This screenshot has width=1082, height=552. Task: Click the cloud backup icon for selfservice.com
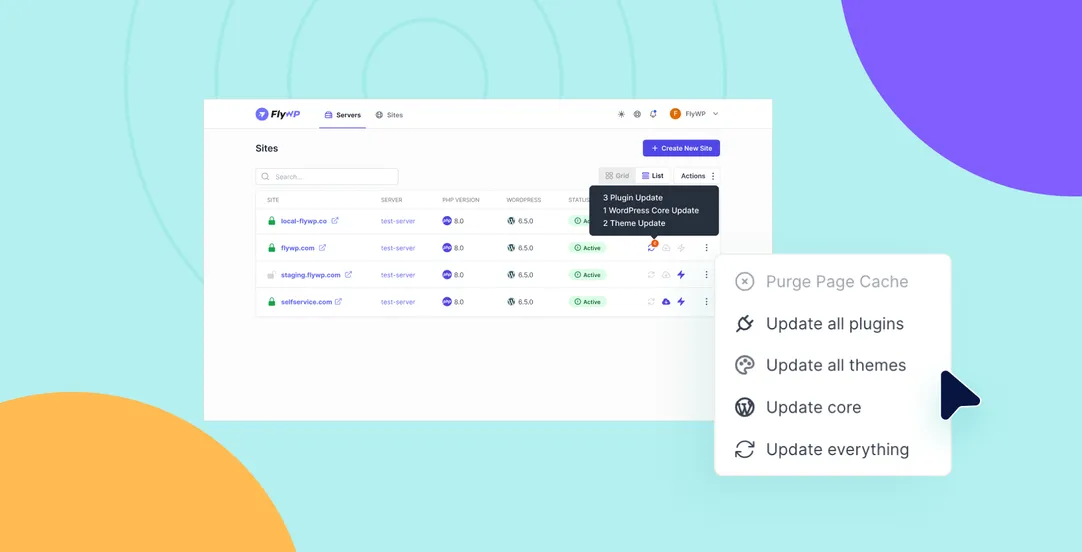click(666, 302)
